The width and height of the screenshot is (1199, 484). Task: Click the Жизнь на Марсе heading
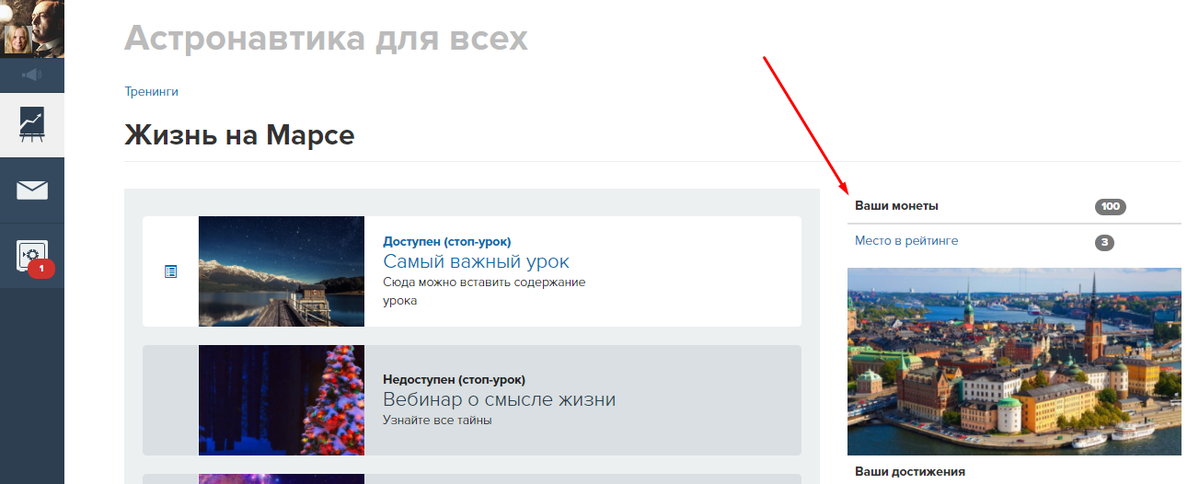(239, 135)
